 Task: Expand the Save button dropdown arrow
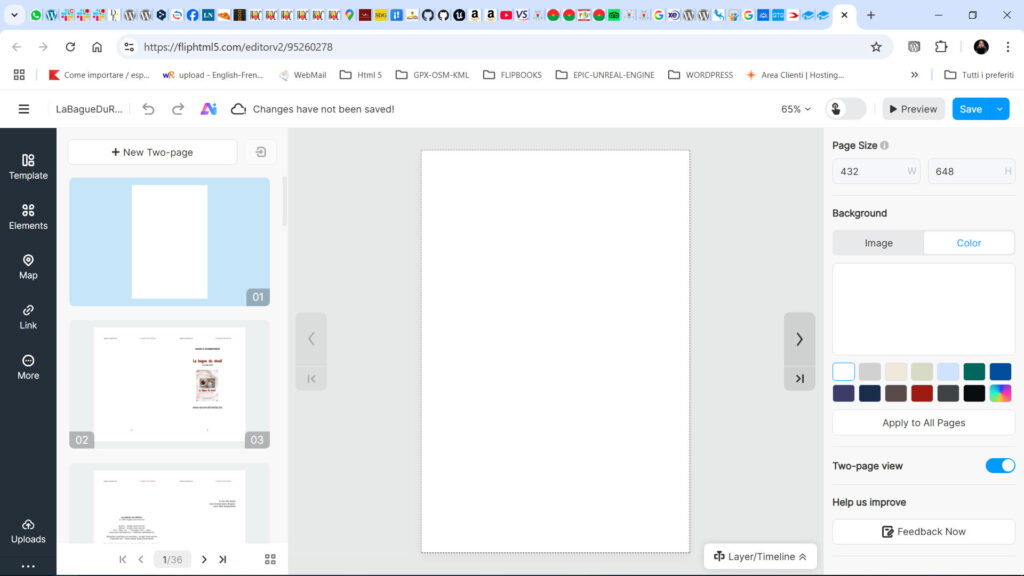(x=1000, y=109)
